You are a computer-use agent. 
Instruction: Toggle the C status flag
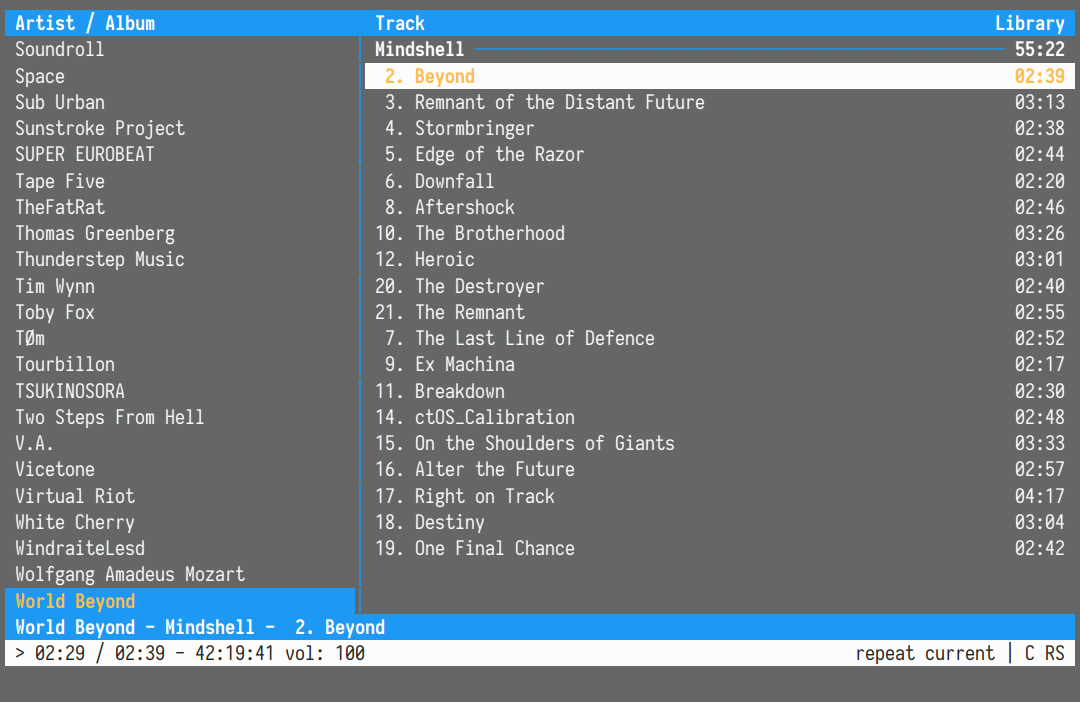(x=1030, y=652)
